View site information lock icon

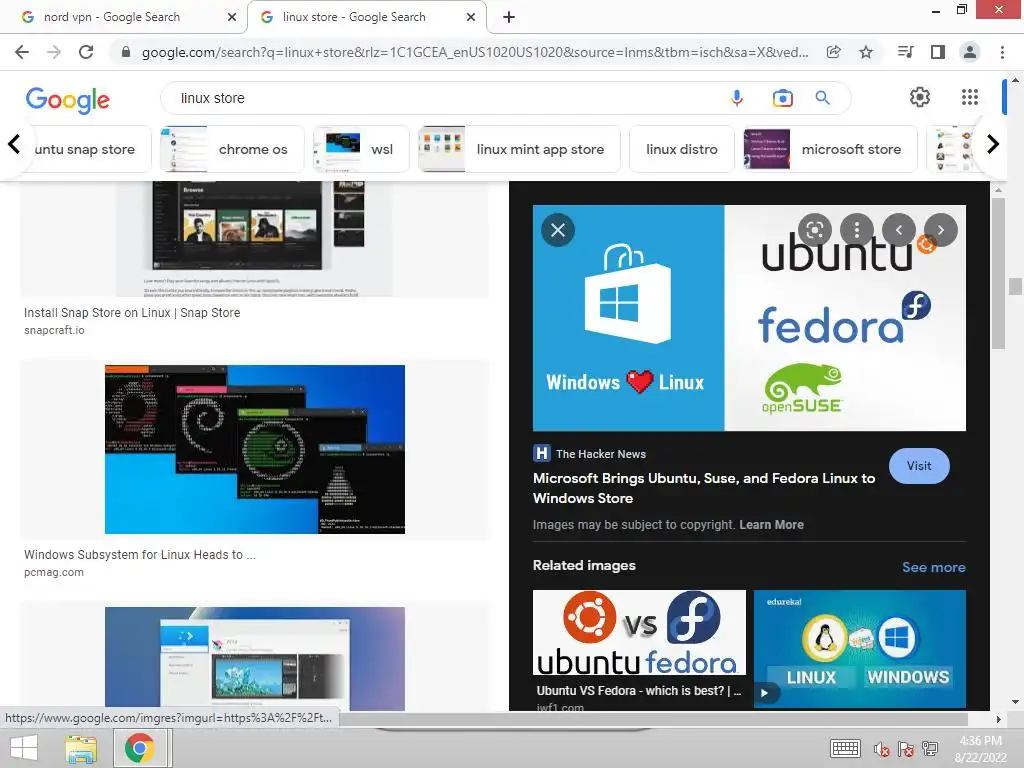[126, 52]
